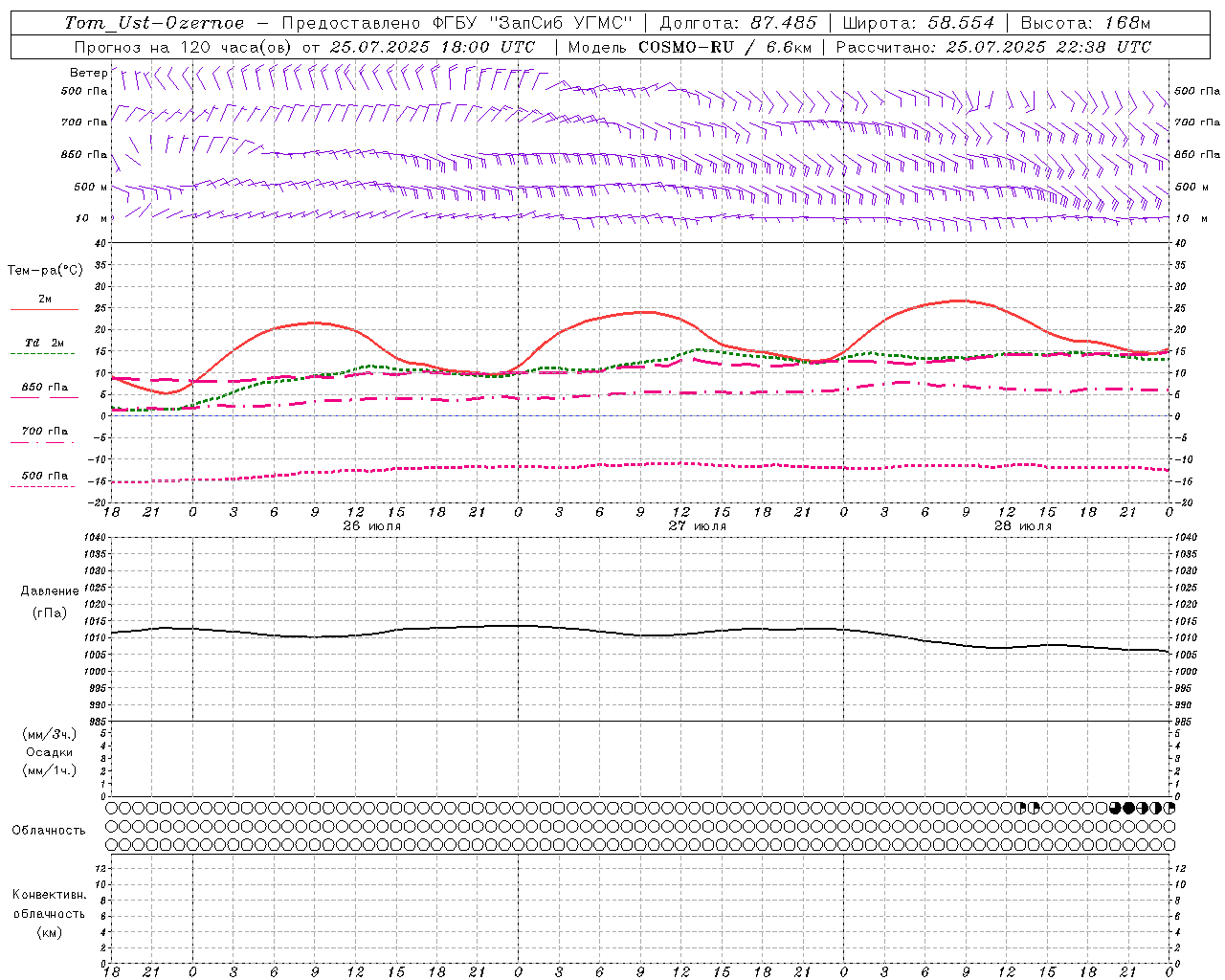Viewport: 1225px width, 980px height.
Task: Select the Облачность cloudiness row label
Action: click(49, 831)
